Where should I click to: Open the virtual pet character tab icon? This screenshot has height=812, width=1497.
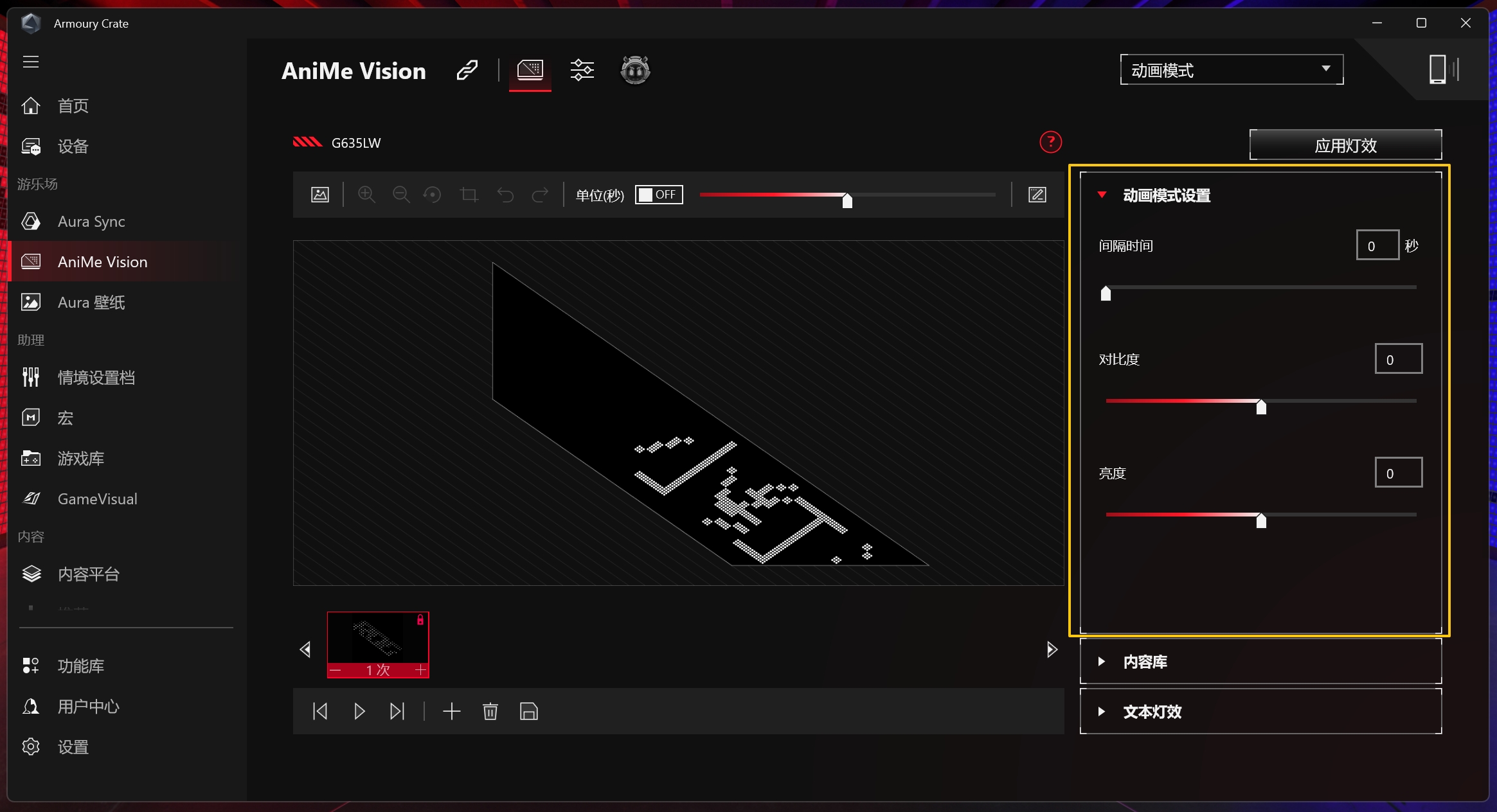coord(635,70)
